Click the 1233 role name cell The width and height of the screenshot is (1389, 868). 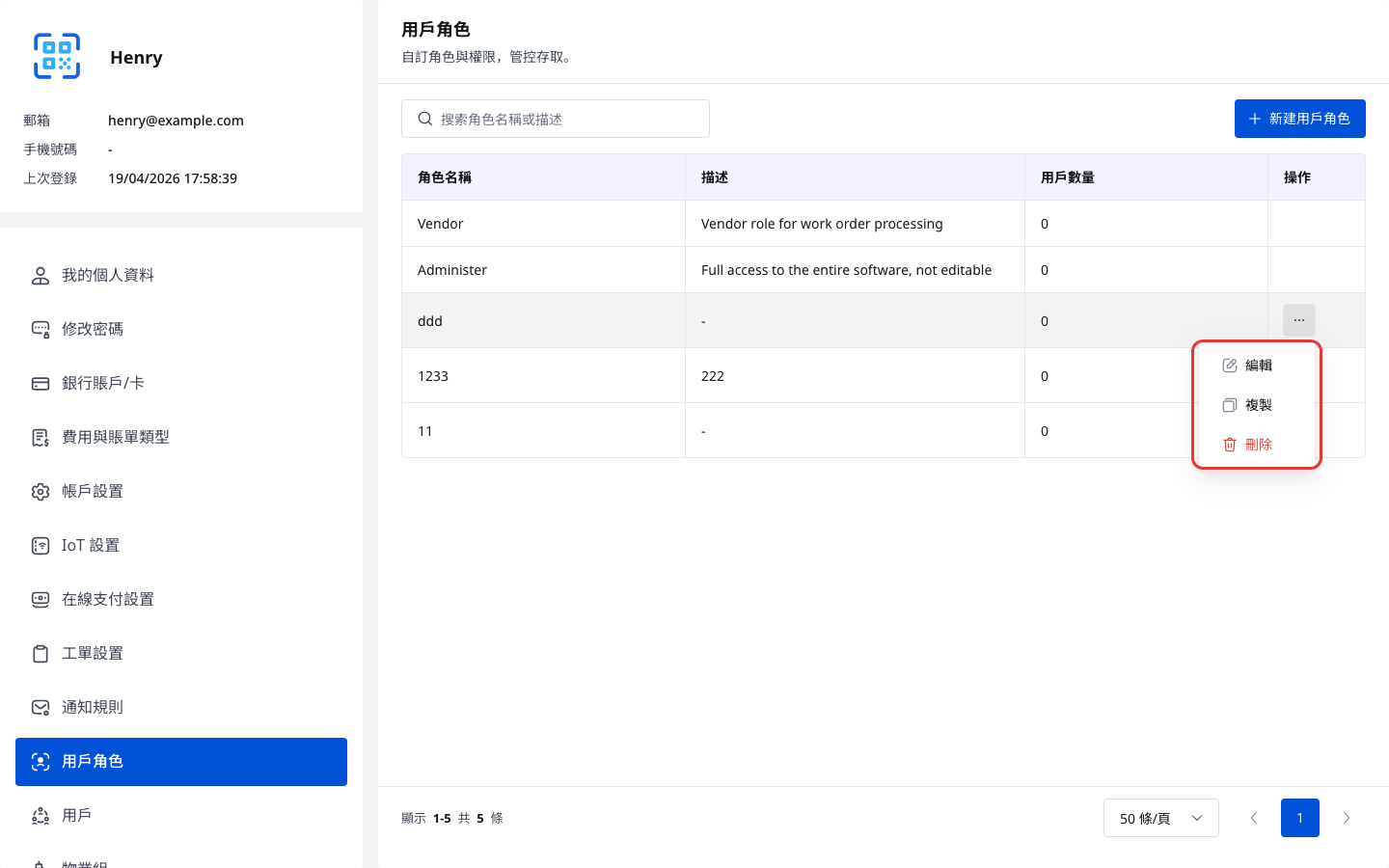[544, 376]
